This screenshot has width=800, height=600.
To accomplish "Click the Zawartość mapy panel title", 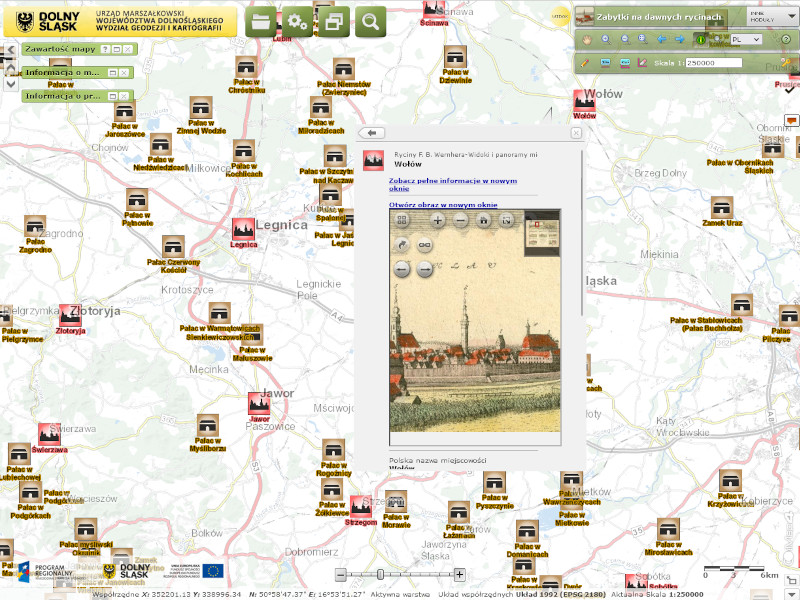I will pyautogui.click(x=60, y=49).
